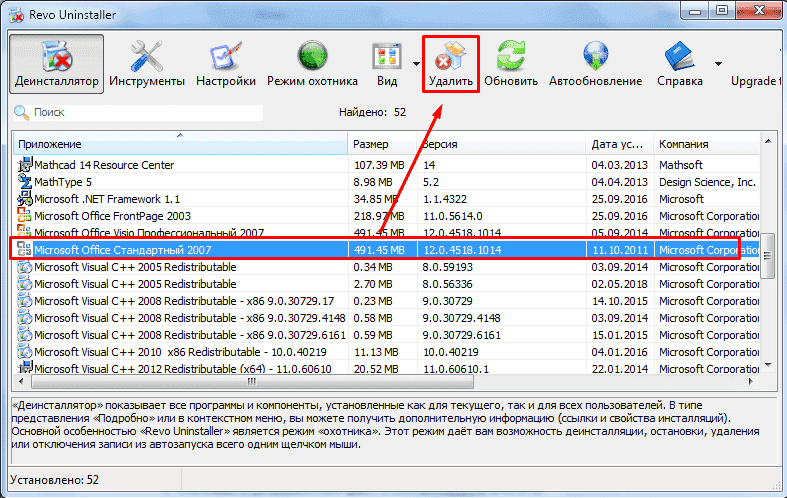Image resolution: width=787 pixels, height=498 pixels.
Task: Expand the Вид dropdown arrow
Action: tap(416, 64)
